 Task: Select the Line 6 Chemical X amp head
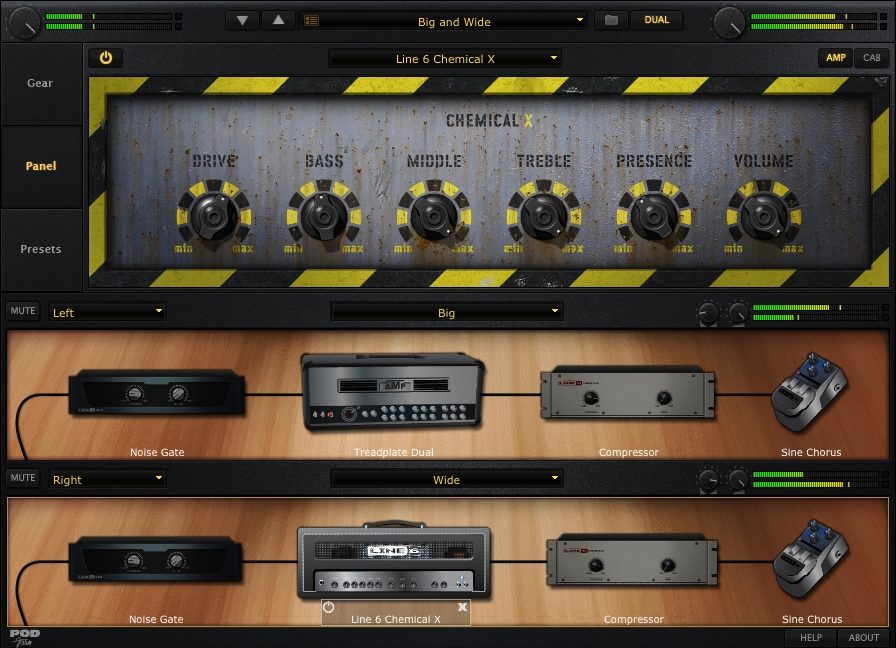point(394,561)
